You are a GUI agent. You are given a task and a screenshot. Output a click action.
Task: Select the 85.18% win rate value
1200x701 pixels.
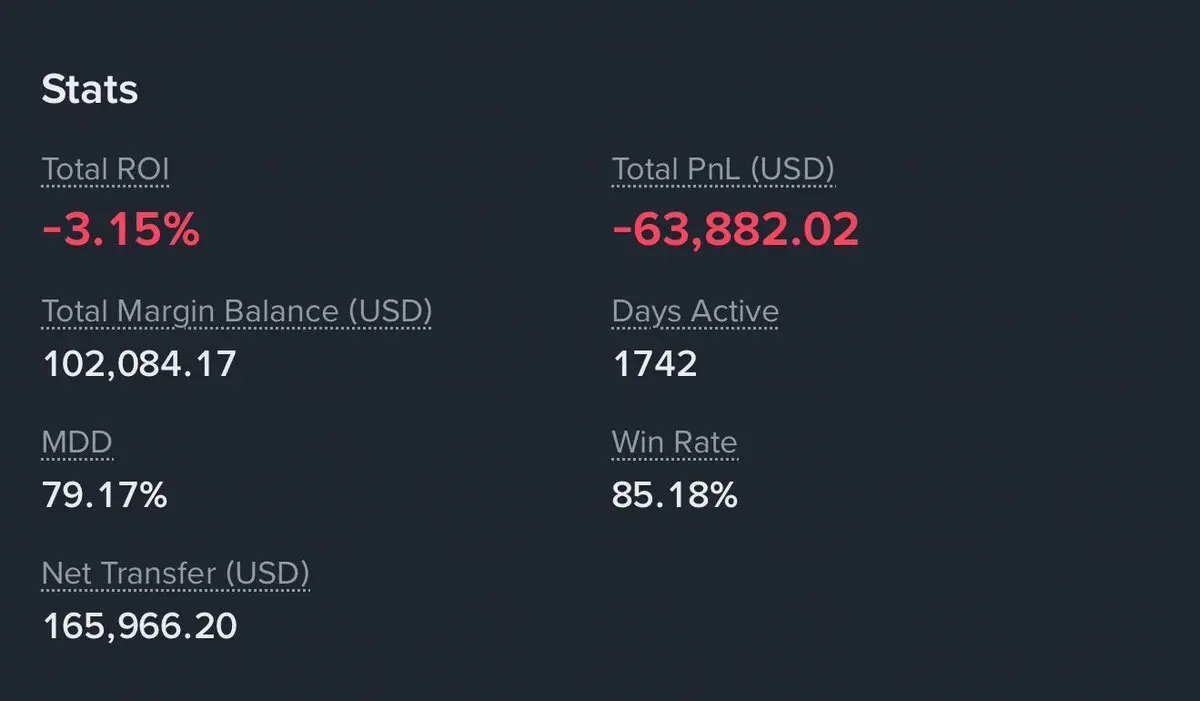[x=674, y=494]
